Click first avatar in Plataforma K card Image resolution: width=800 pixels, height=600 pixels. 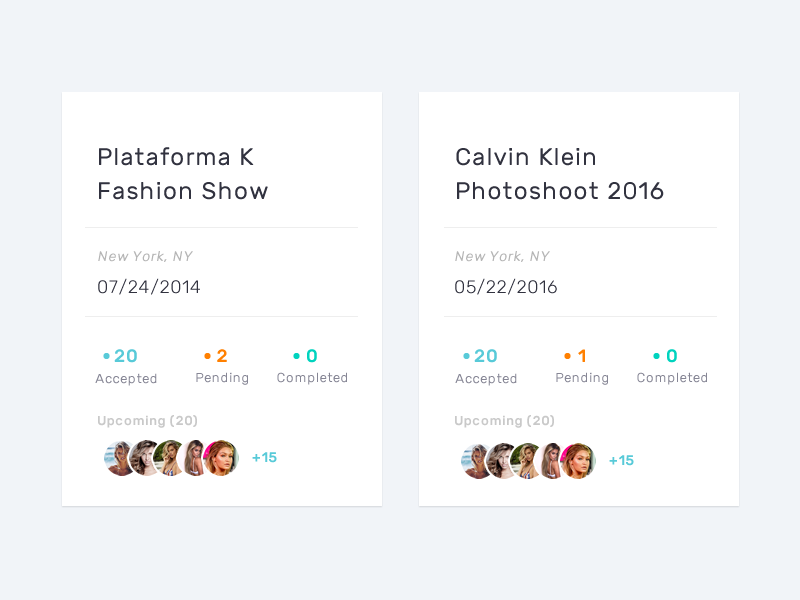coord(119,458)
